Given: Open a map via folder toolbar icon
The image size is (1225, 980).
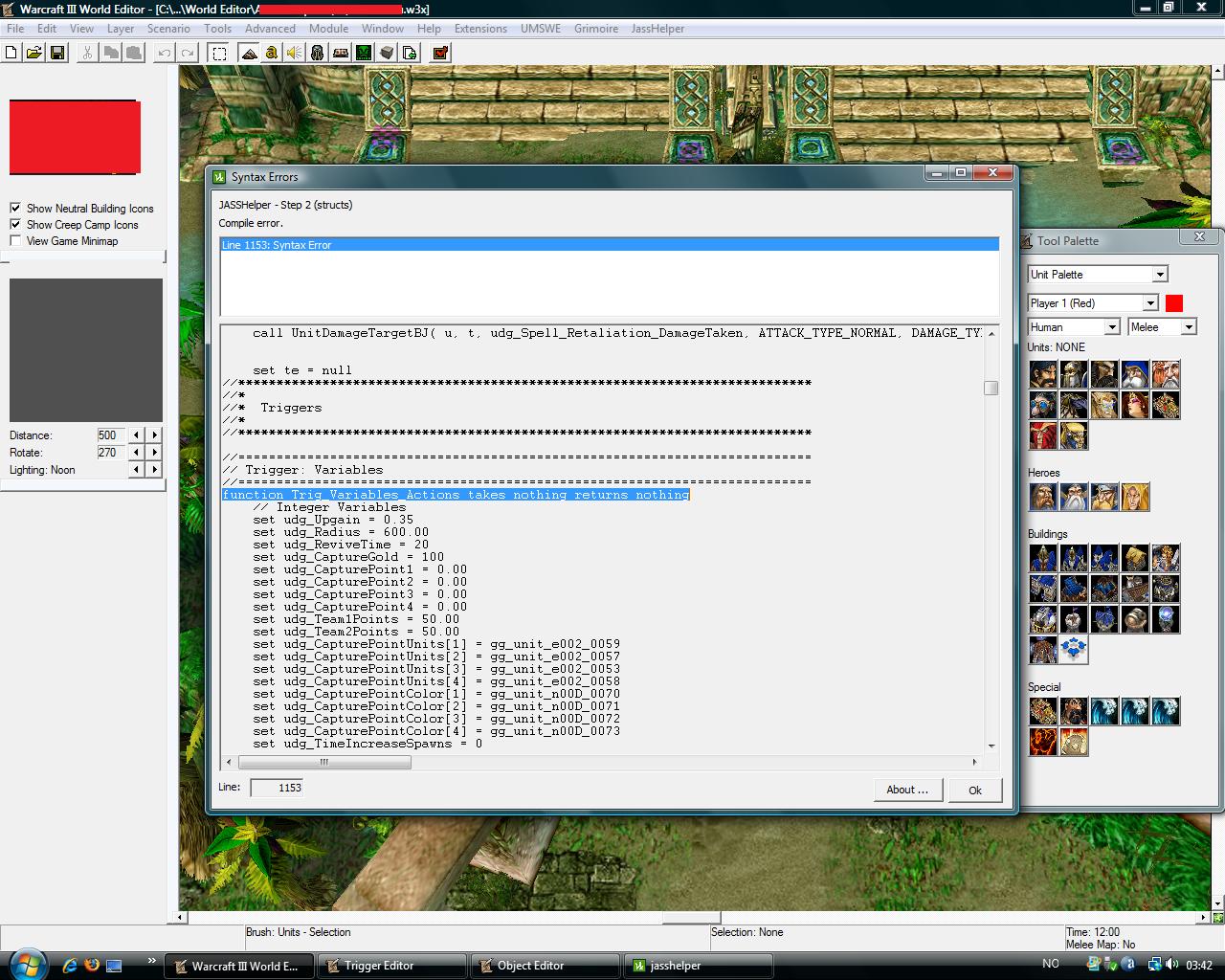Looking at the screenshot, I should [x=34, y=53].
